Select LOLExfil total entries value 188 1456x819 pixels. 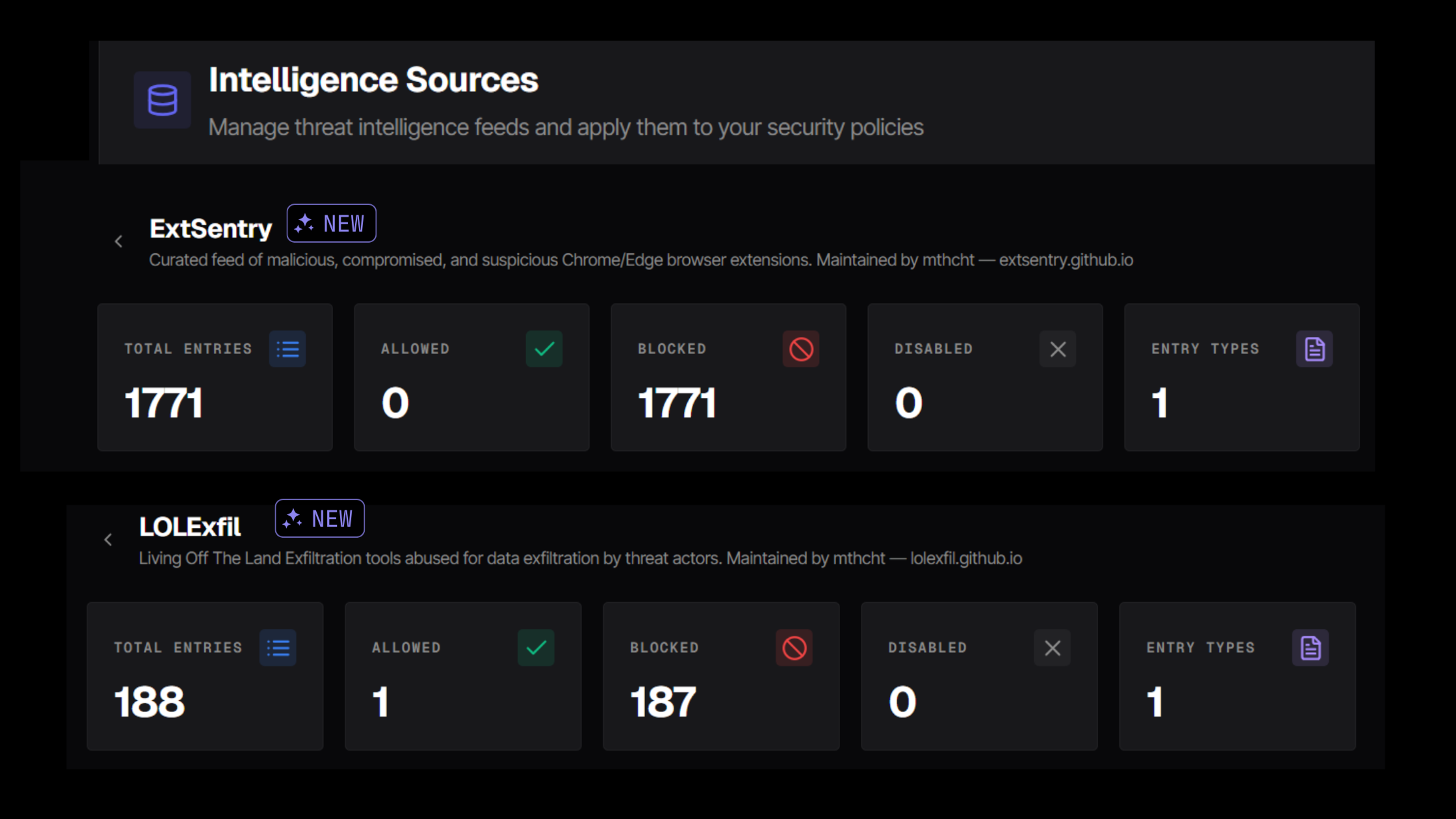pos(149,701)
